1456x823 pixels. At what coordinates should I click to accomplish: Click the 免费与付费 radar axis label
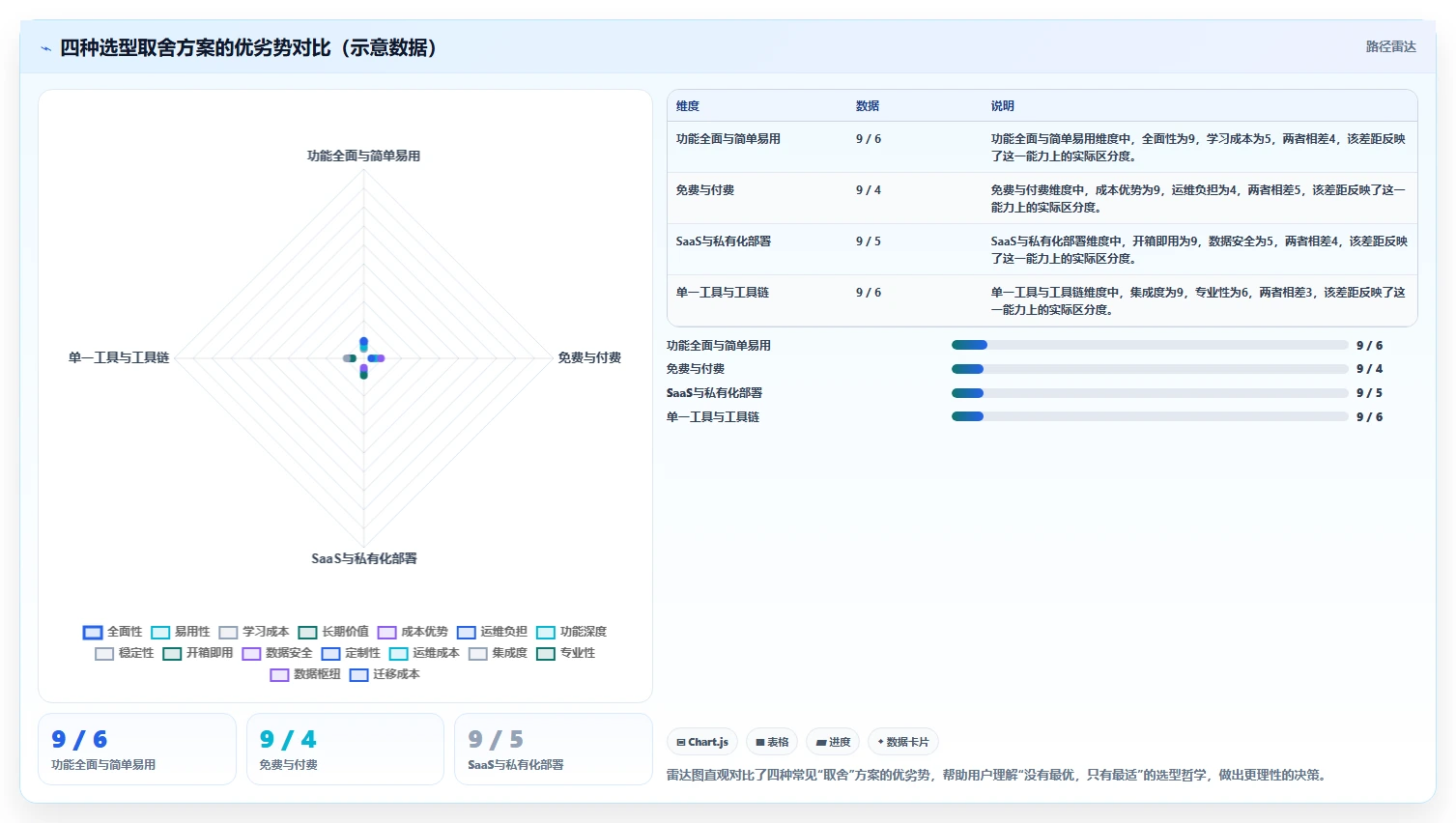pyautogui.click(x=589, y=358)
